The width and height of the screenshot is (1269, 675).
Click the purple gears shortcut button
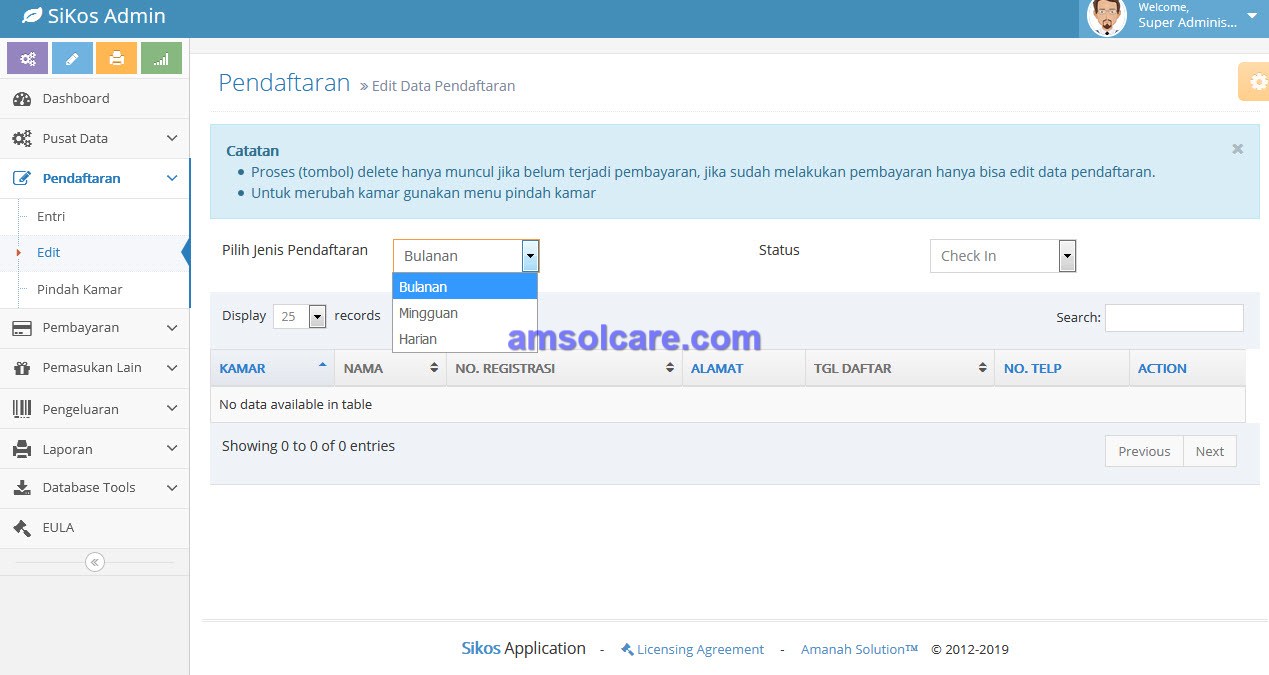pos(27,58)
